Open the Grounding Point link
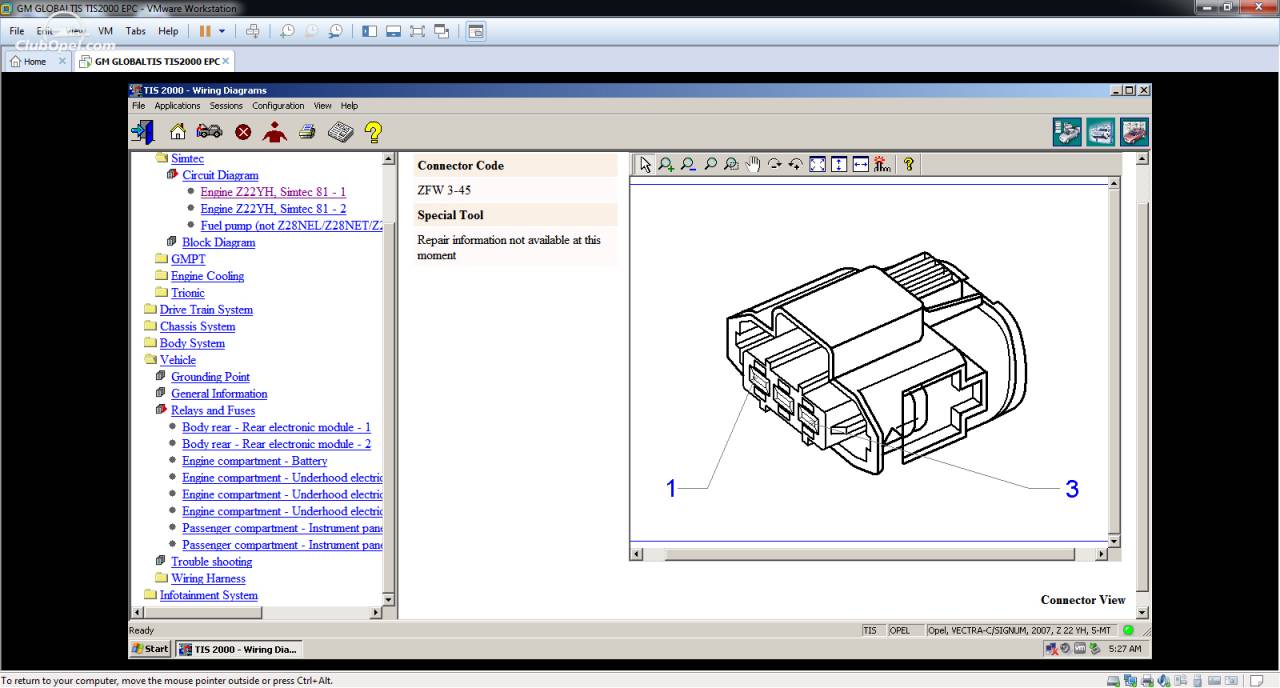Viewport: 1280px width, 688px height. (210, 377)
